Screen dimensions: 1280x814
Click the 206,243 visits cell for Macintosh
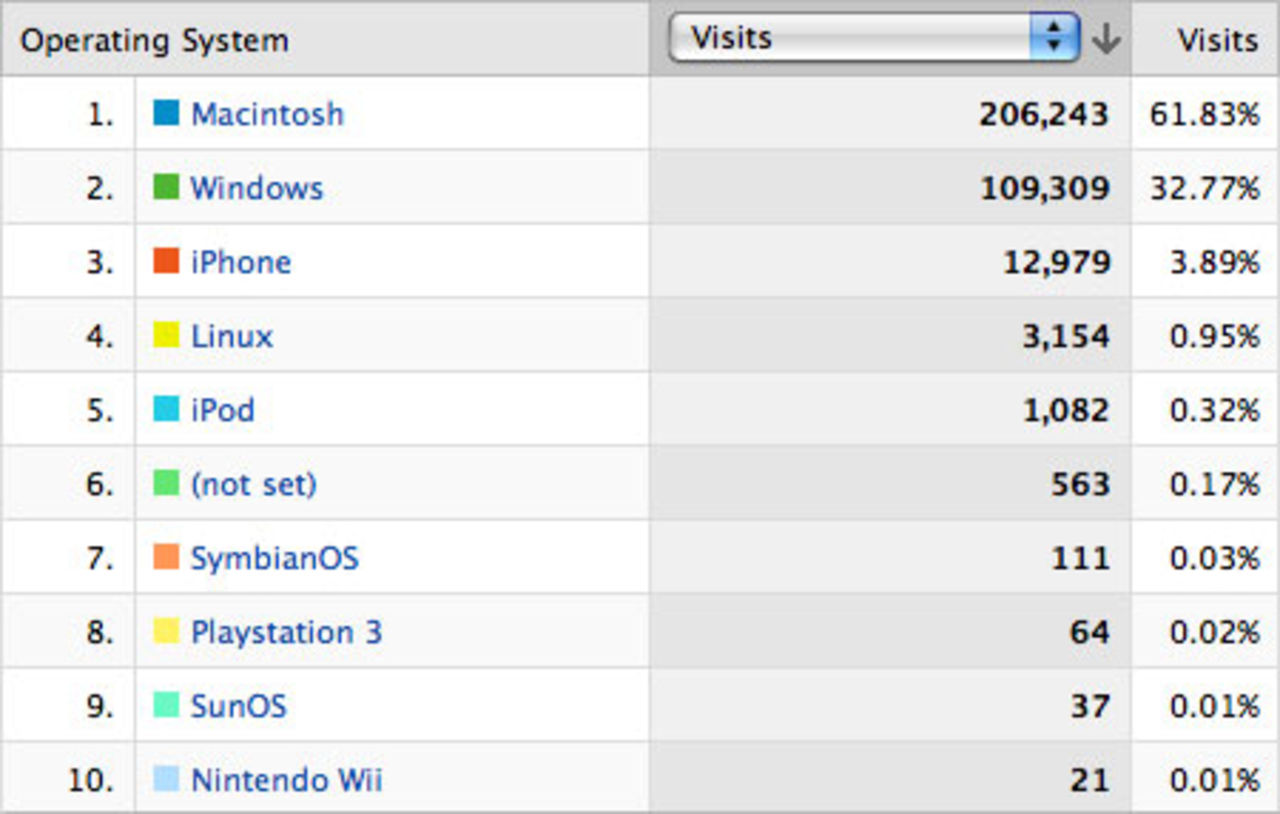[x=1043, y=114]
